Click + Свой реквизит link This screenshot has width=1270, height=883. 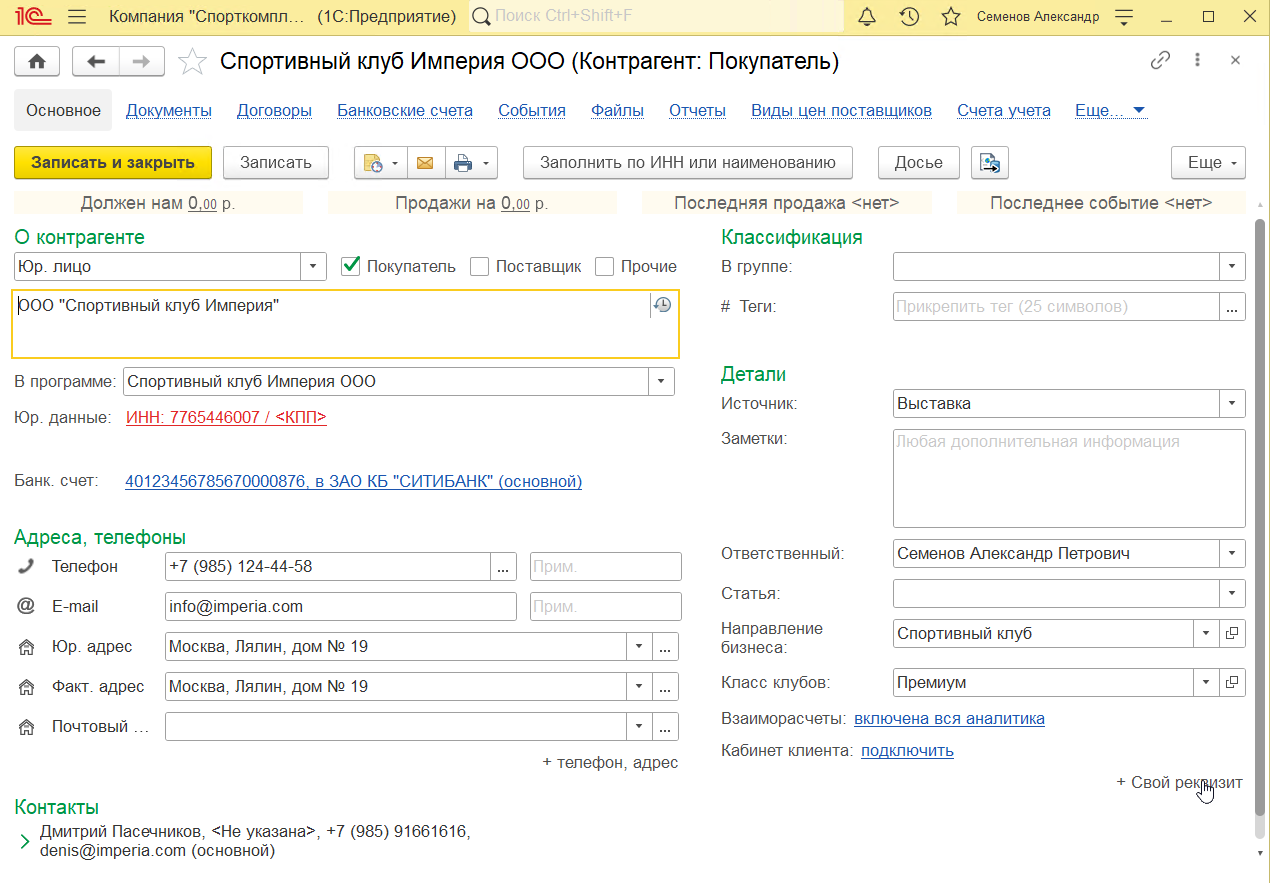[x=1179, y=782]
